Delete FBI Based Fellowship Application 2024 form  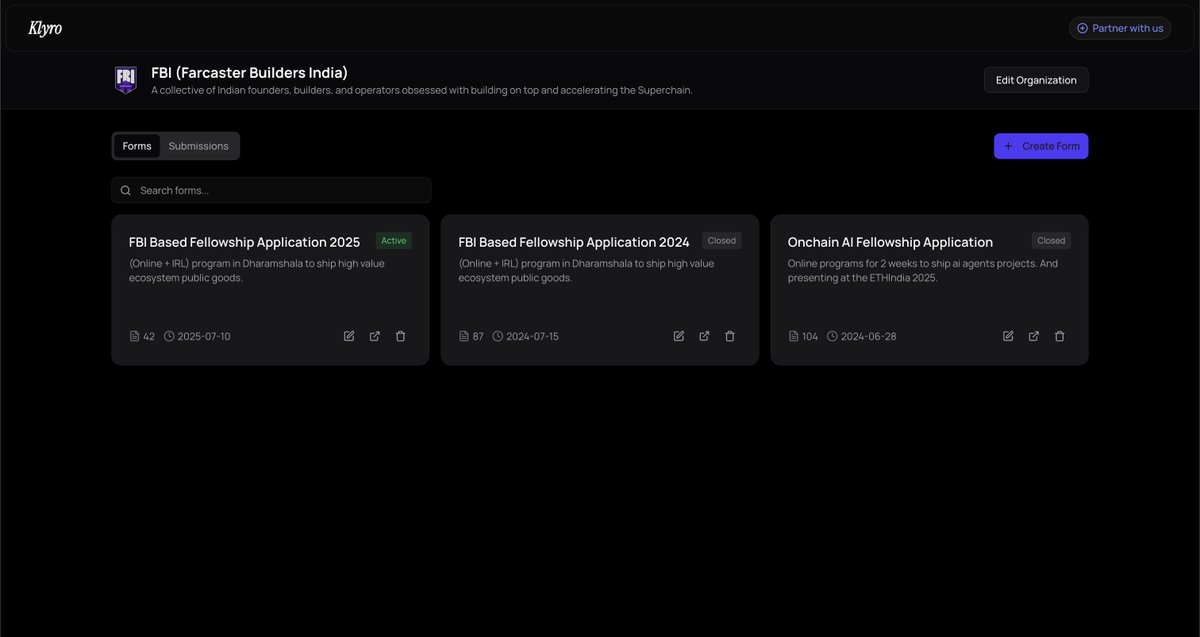click(730, 336)
